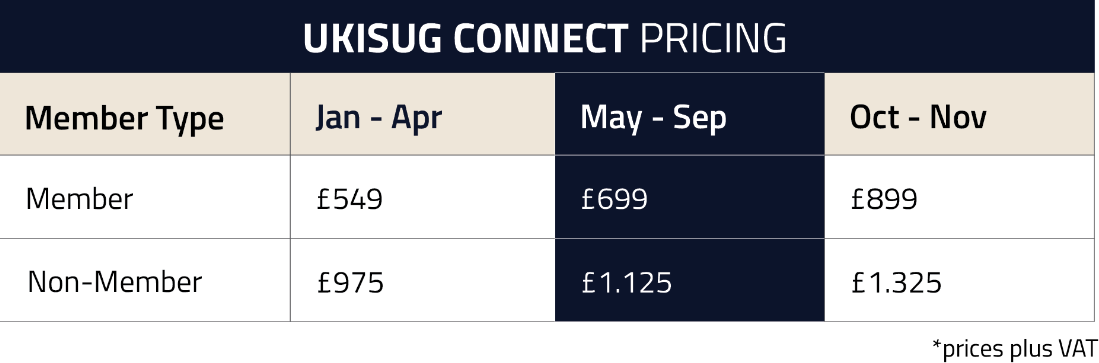This screenshot has height=363, width=1099.
Task: Select the Jan - Apr column header
Action: point(378,117)
